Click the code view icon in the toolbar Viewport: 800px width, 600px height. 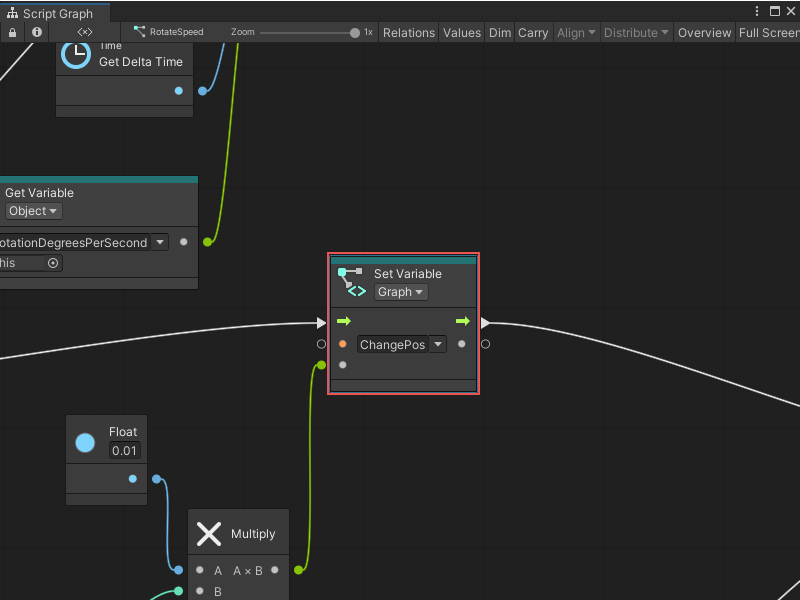pos(83,32)
